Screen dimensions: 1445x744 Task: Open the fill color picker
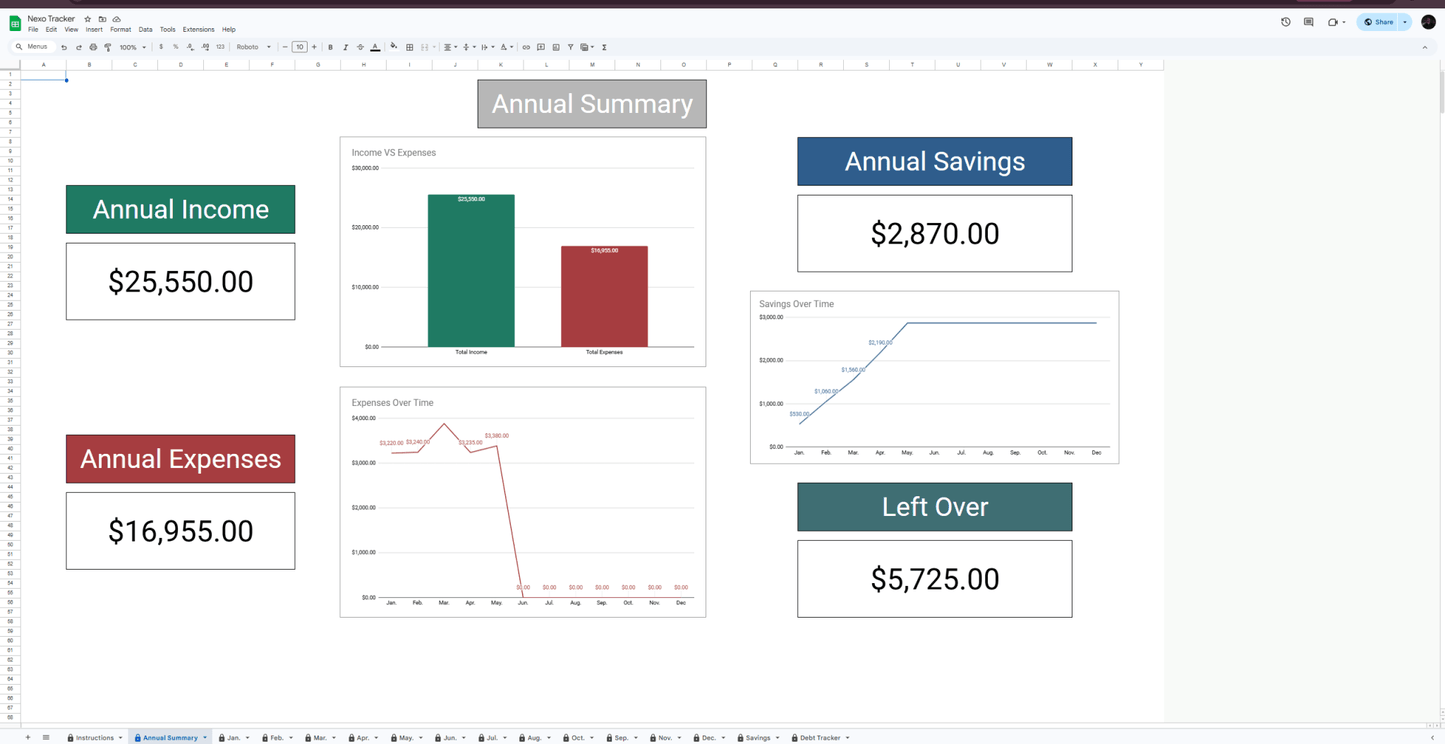tap(394, 47)
